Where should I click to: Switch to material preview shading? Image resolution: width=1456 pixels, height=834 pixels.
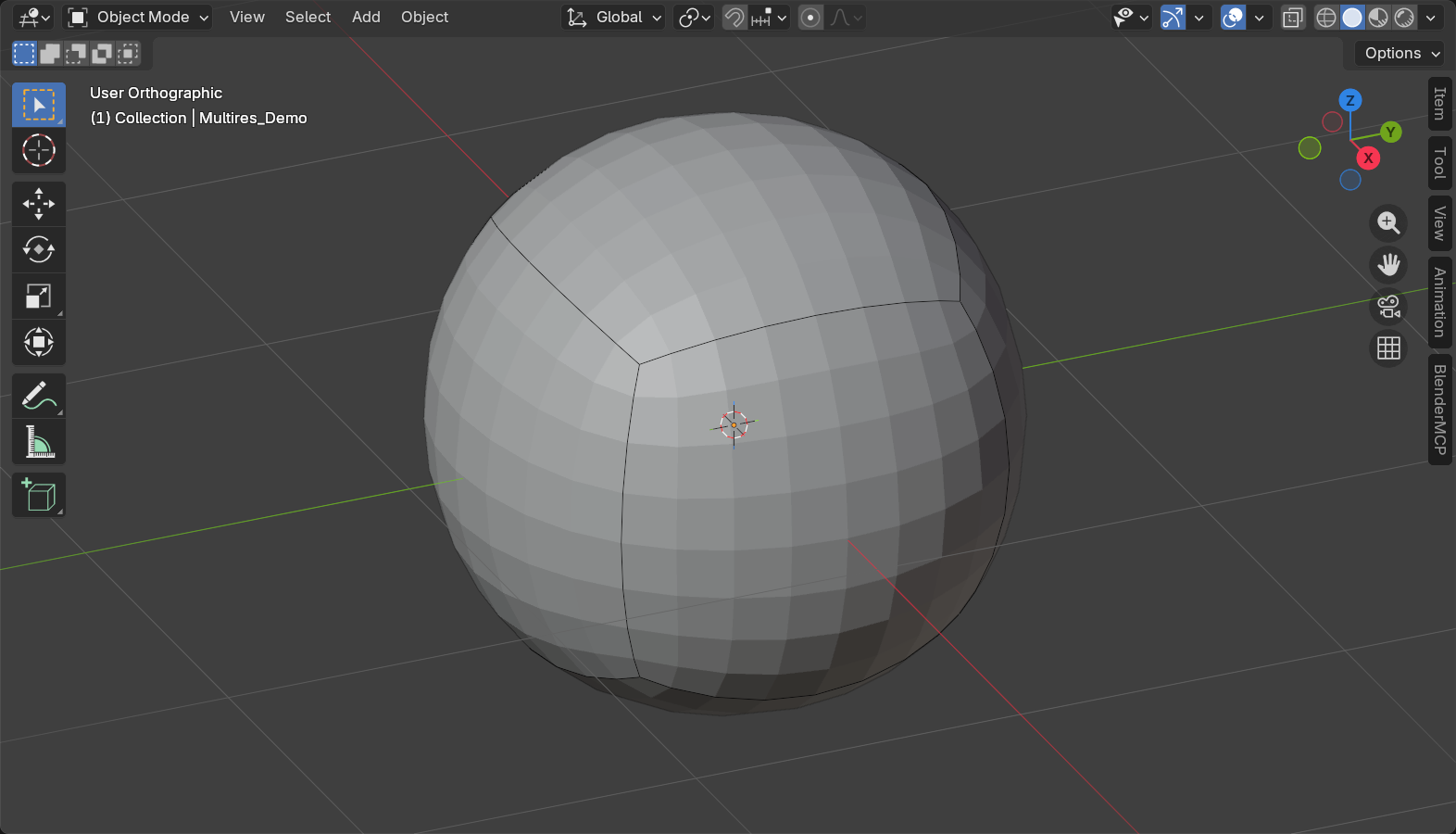[1378, 18]
